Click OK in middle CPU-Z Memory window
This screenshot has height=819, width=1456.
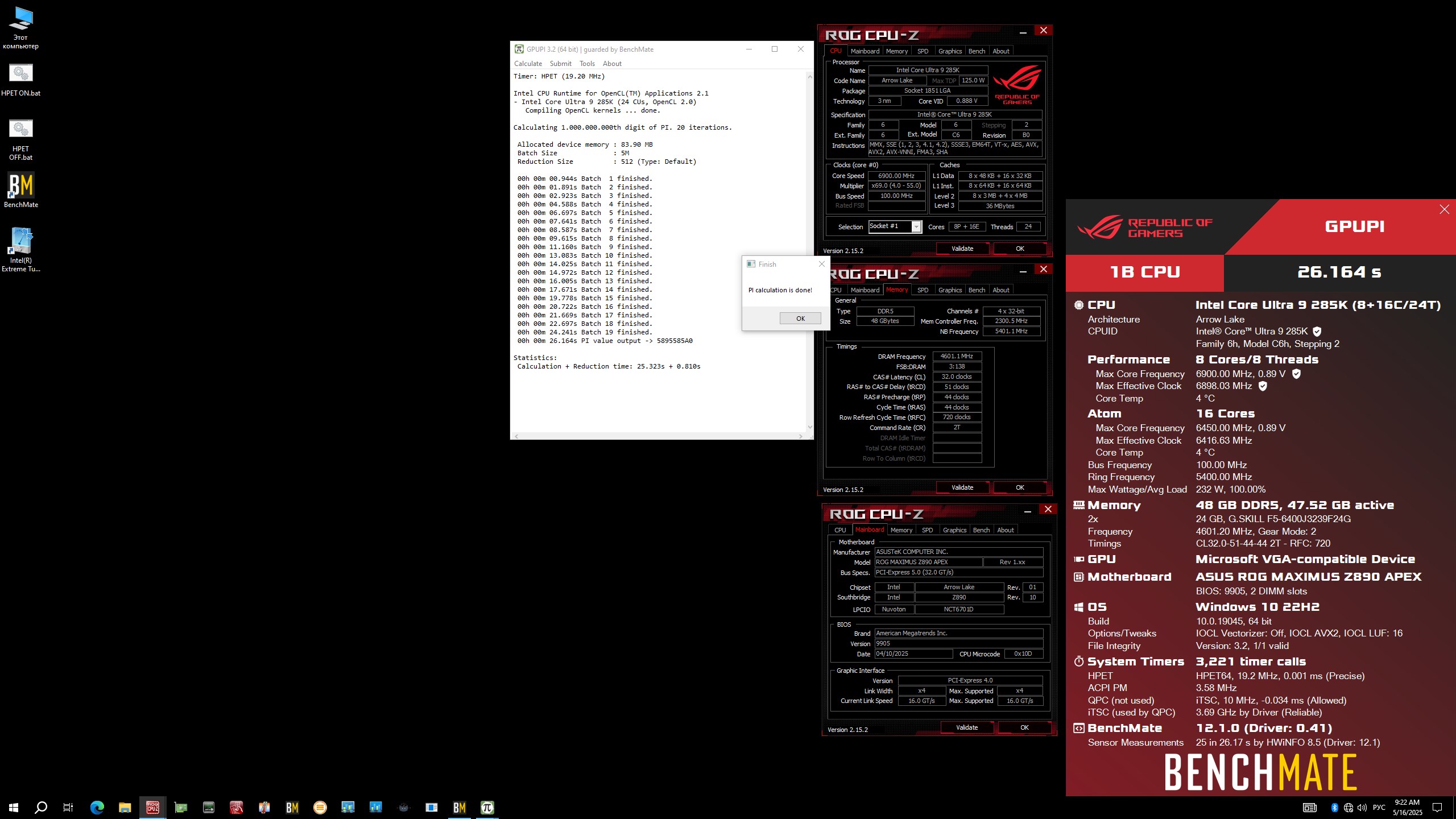pyautogui.click(x=1020, y=487)
